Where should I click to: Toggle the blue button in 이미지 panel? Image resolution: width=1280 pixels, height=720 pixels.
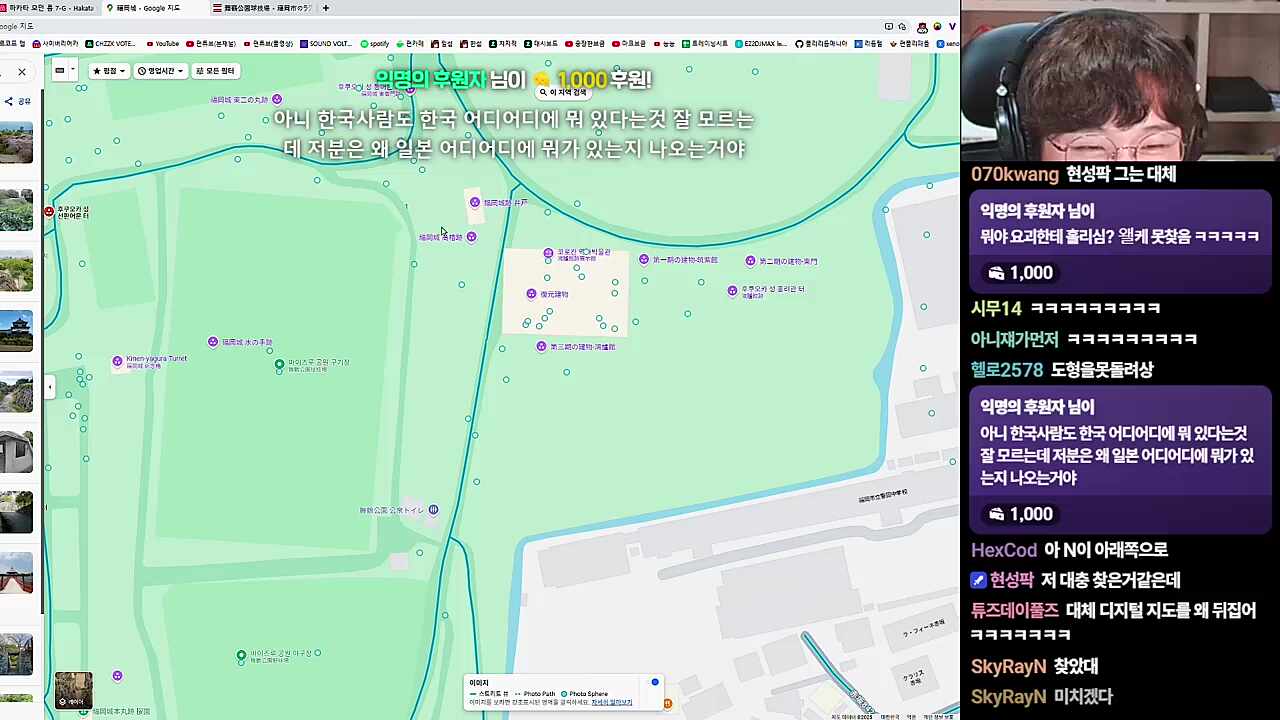pos(655,682)
